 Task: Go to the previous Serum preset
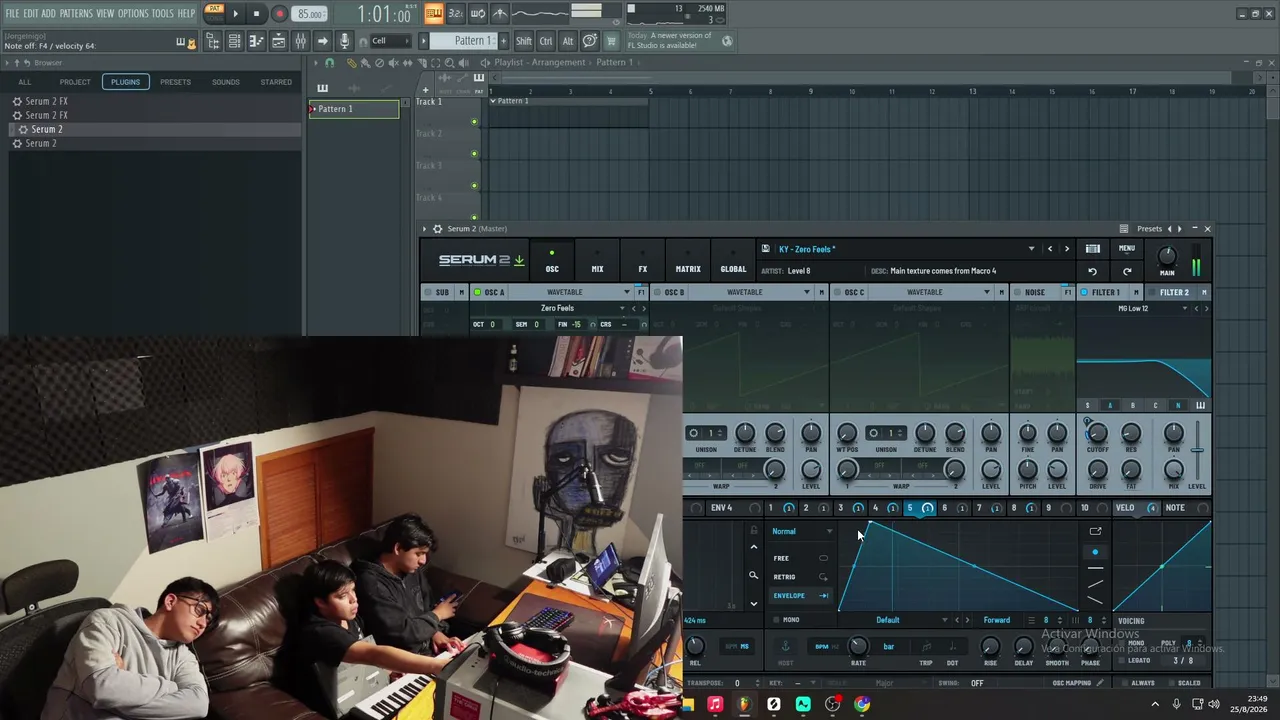pos(1050,249)
